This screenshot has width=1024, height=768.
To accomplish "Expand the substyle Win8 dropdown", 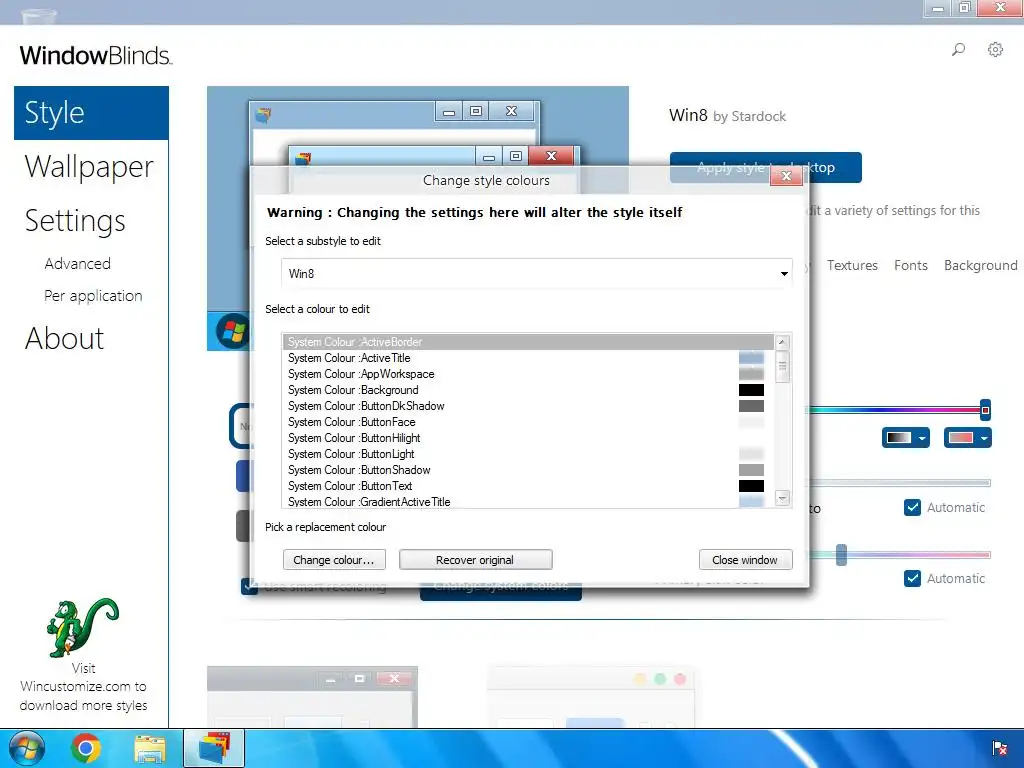I will 784,274.
